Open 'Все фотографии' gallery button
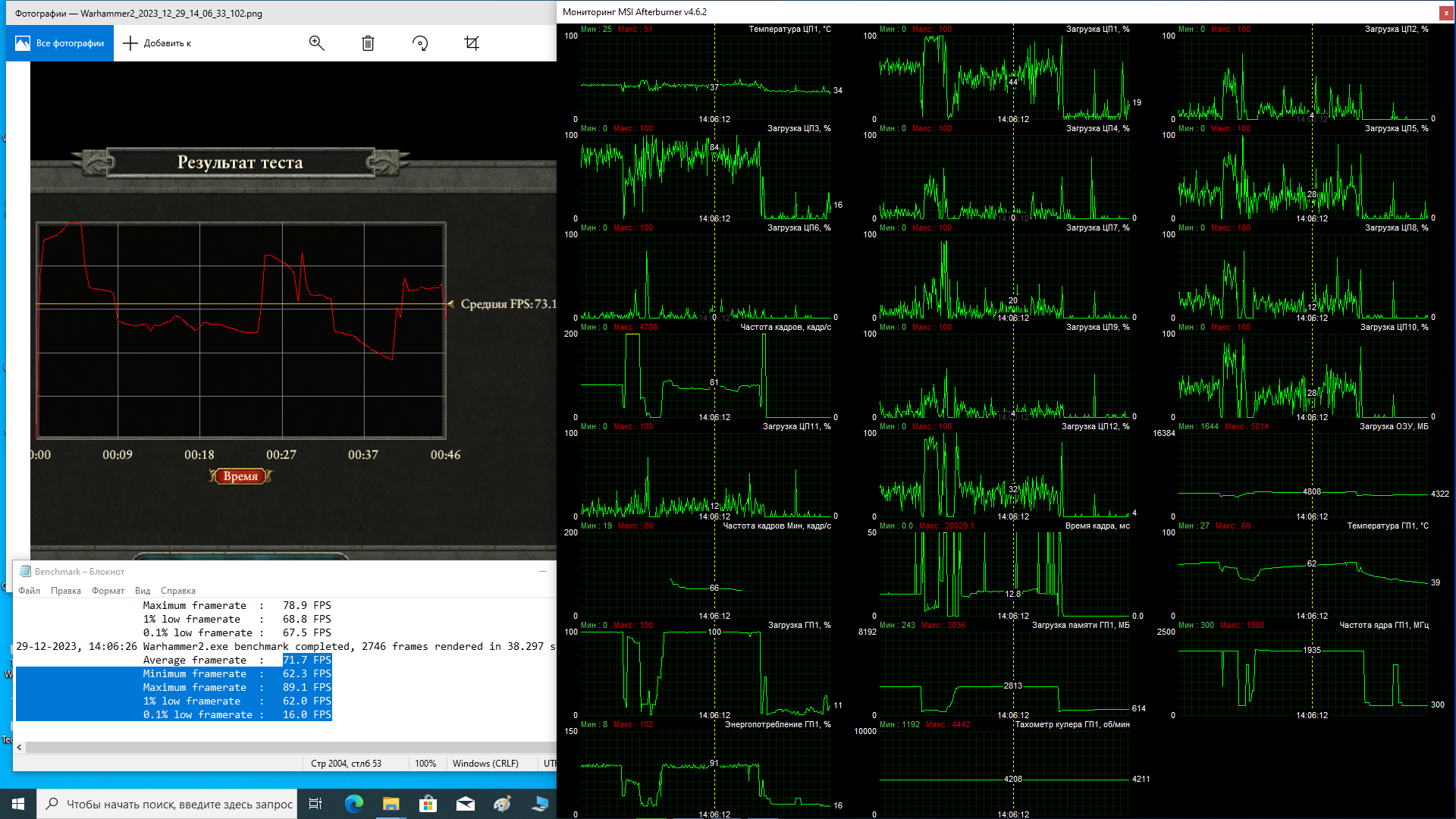Viewport: 1456px width, 819px height. 60,43
